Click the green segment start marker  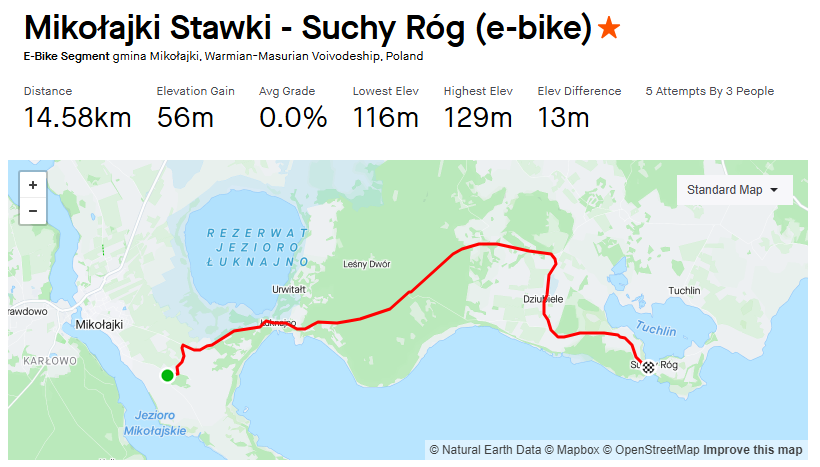167,375
